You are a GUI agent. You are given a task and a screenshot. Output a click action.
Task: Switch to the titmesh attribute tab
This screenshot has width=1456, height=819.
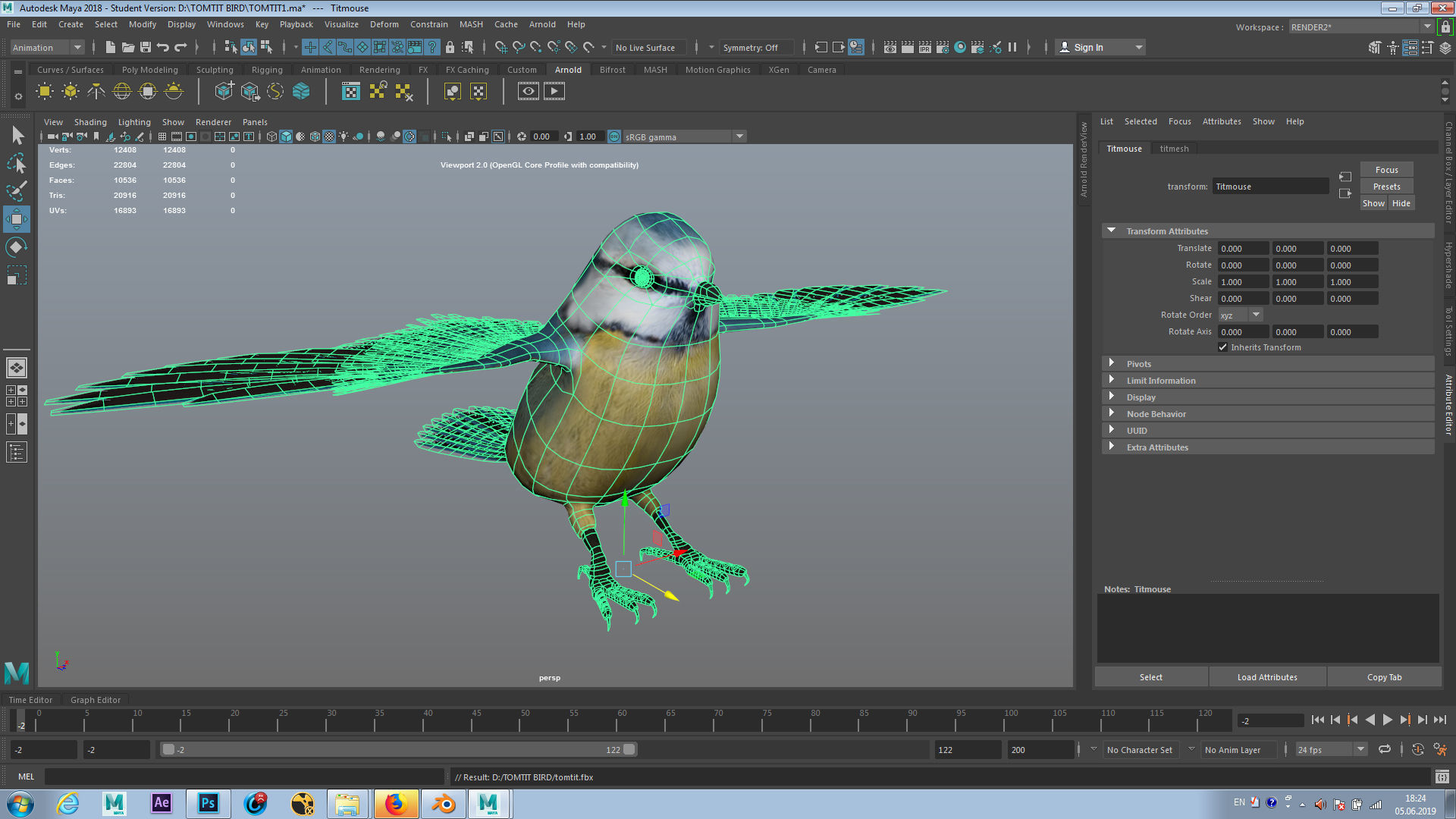click(1174, 149)
